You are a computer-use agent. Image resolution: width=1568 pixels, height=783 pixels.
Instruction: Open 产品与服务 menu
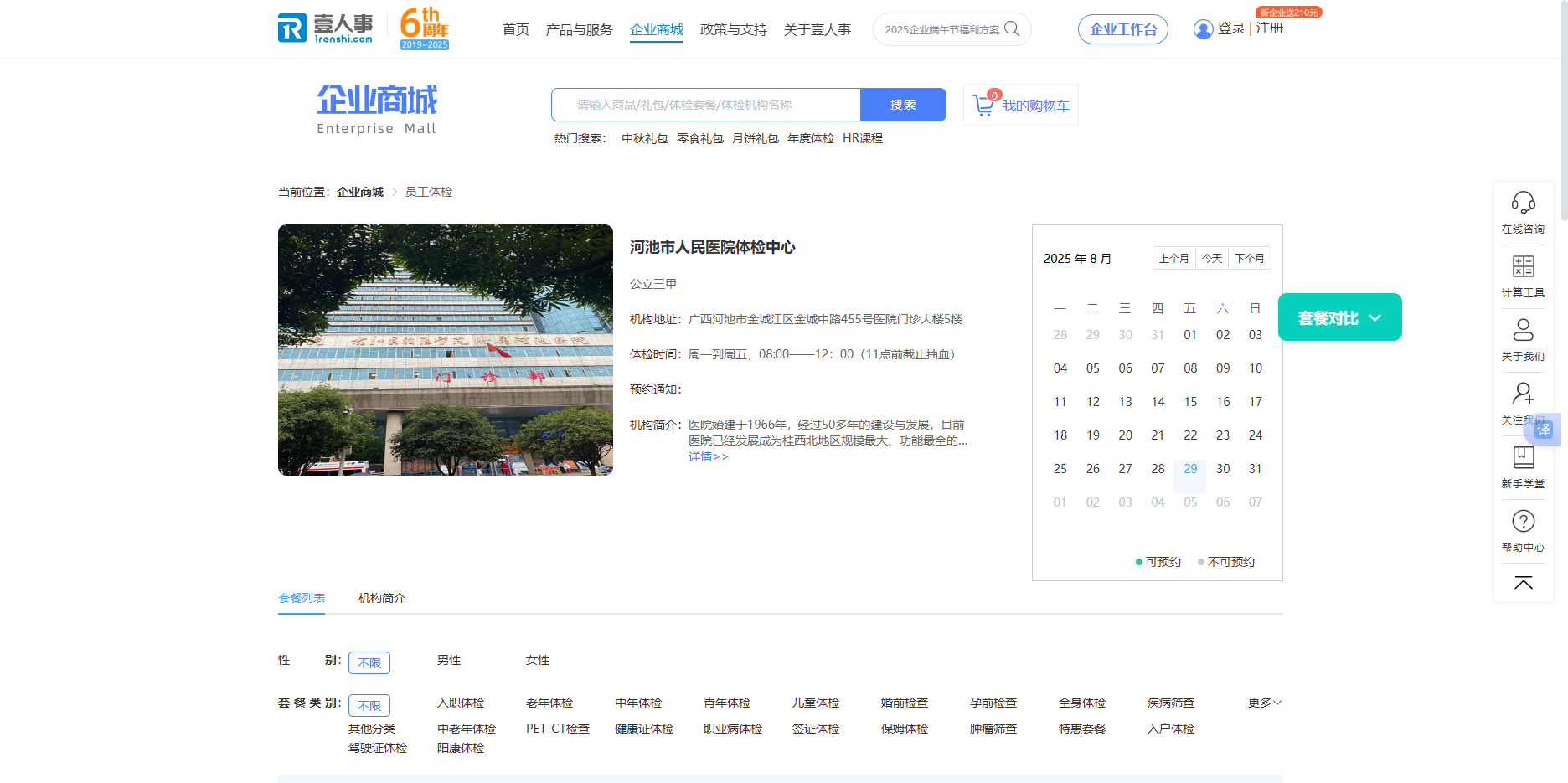point(579,29)
